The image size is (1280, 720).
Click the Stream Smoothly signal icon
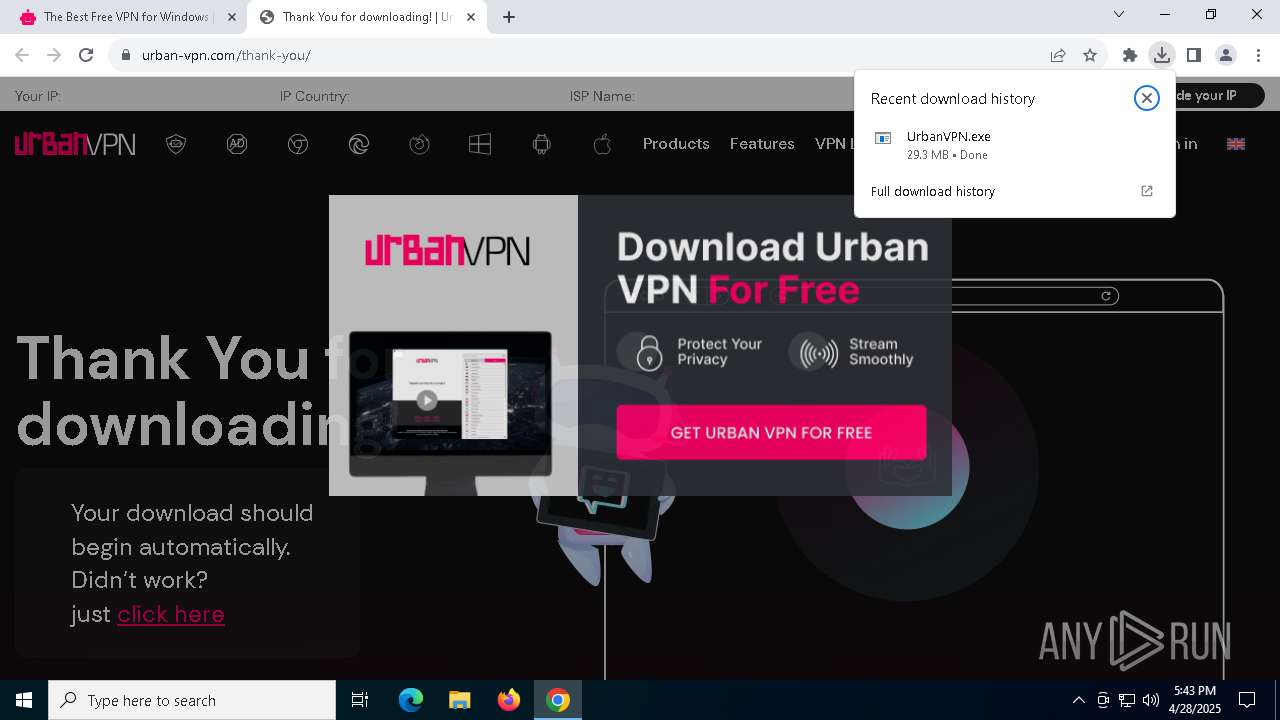point(819,353)
